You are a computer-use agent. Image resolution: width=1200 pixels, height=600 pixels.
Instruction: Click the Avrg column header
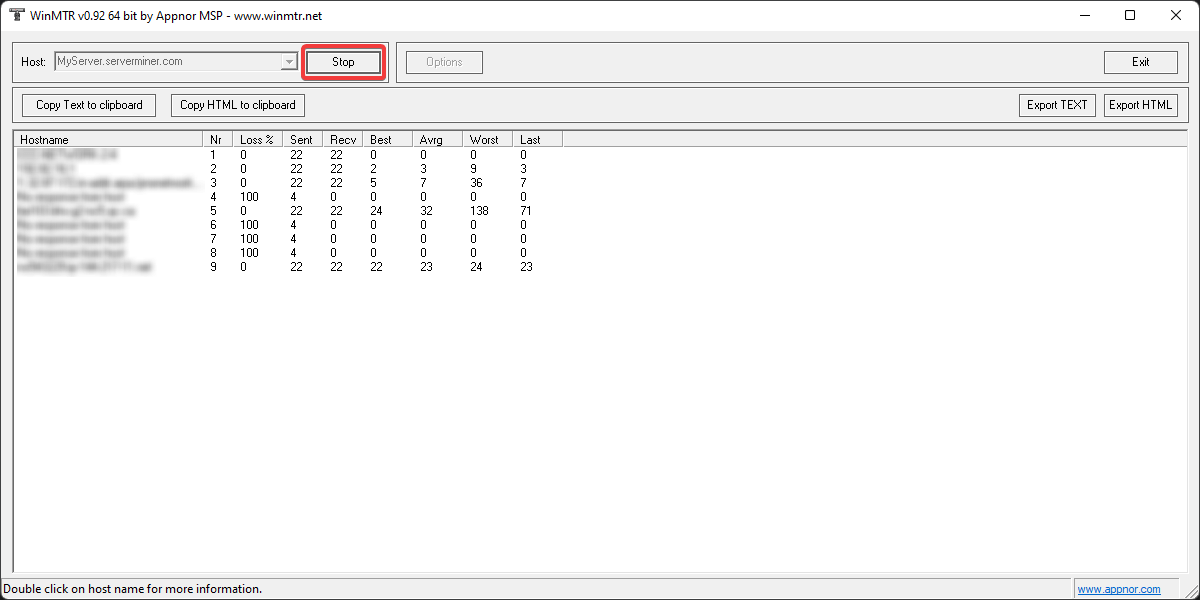tap(437, 140)
